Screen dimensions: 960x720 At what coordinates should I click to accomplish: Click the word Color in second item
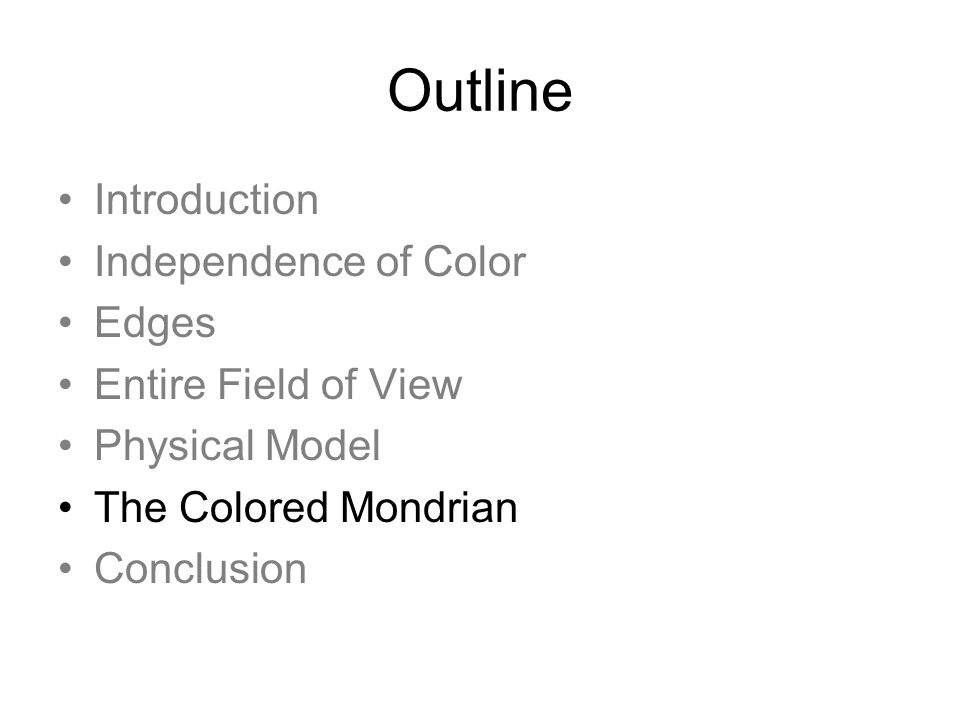(474, 261)
